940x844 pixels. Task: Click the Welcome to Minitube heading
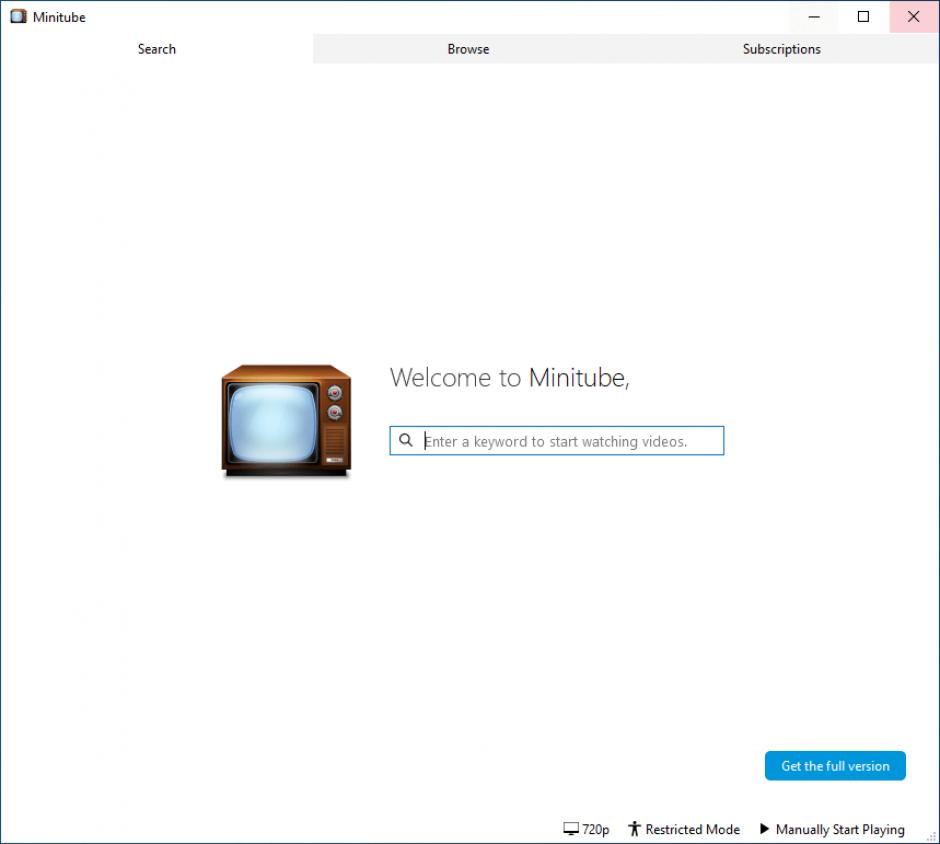click(510, 378)
